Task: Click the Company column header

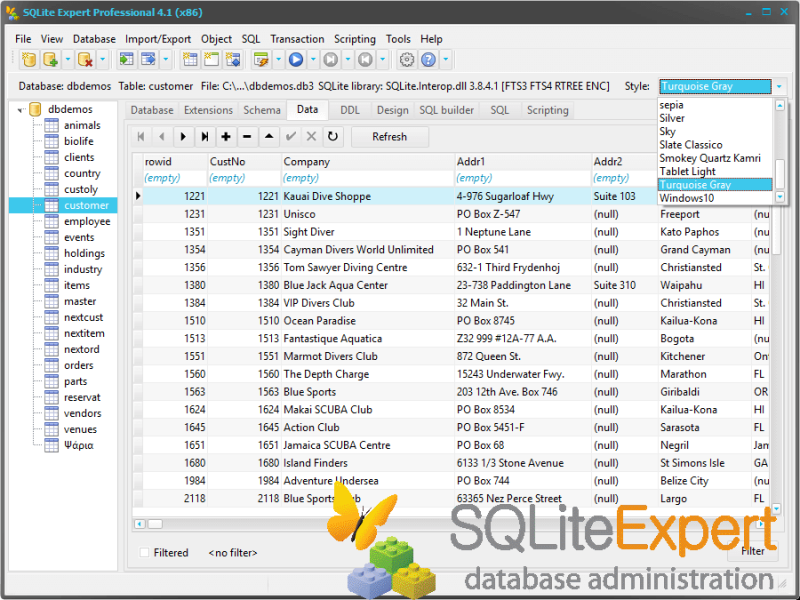Action: pos(368,162)
